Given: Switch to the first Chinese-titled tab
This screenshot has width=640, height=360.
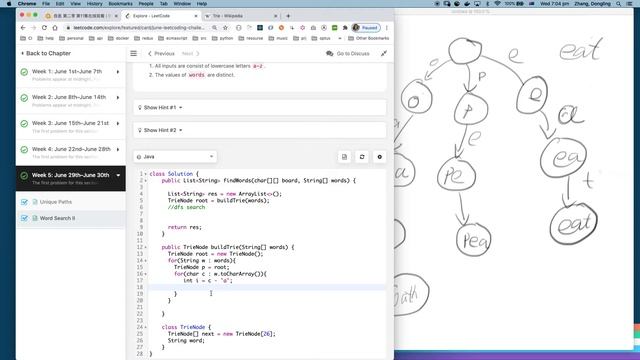Looking at the screenshot, I should click(x=82, y=16).
